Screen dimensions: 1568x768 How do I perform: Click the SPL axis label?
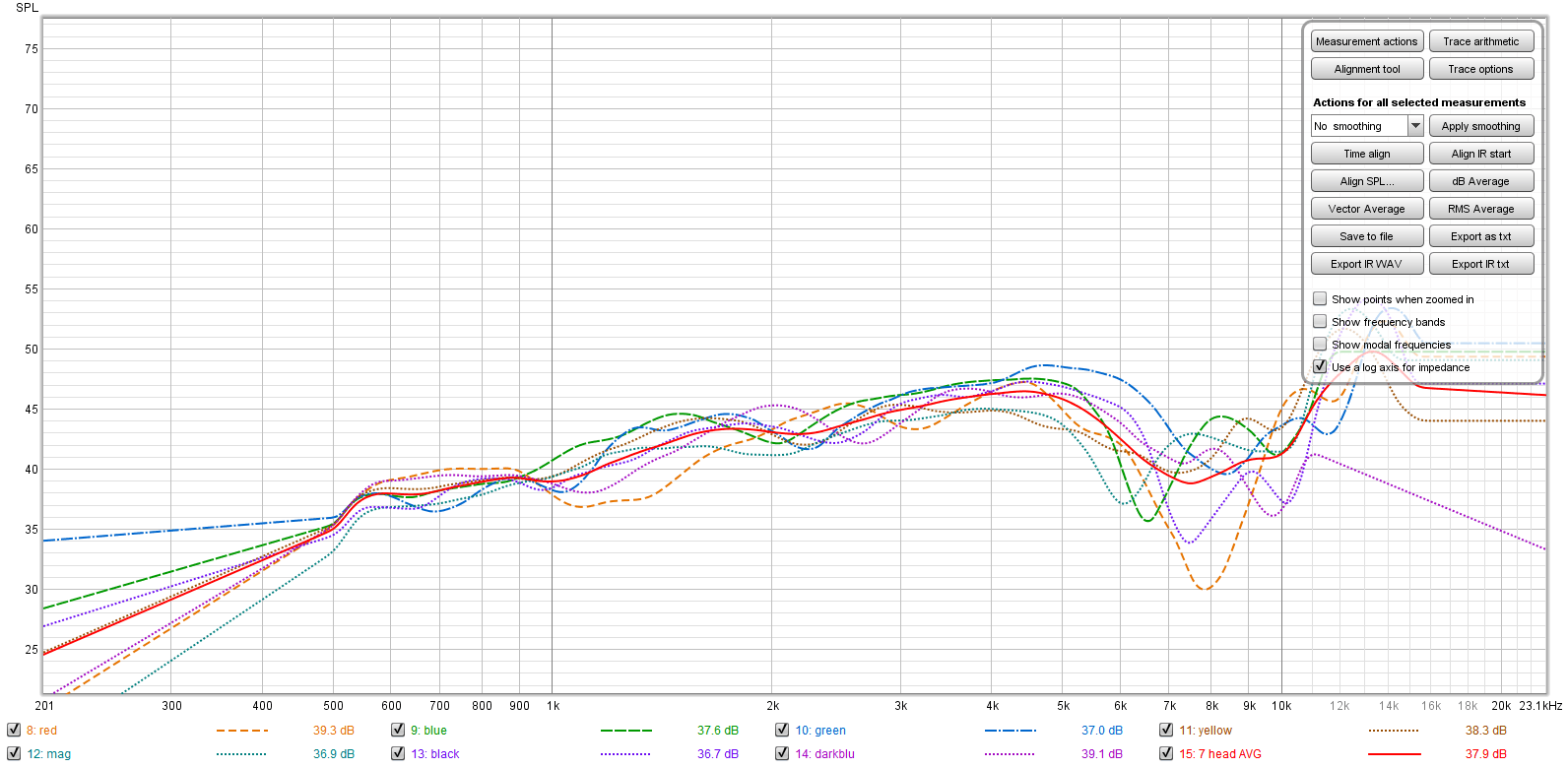tap(27, 8)
